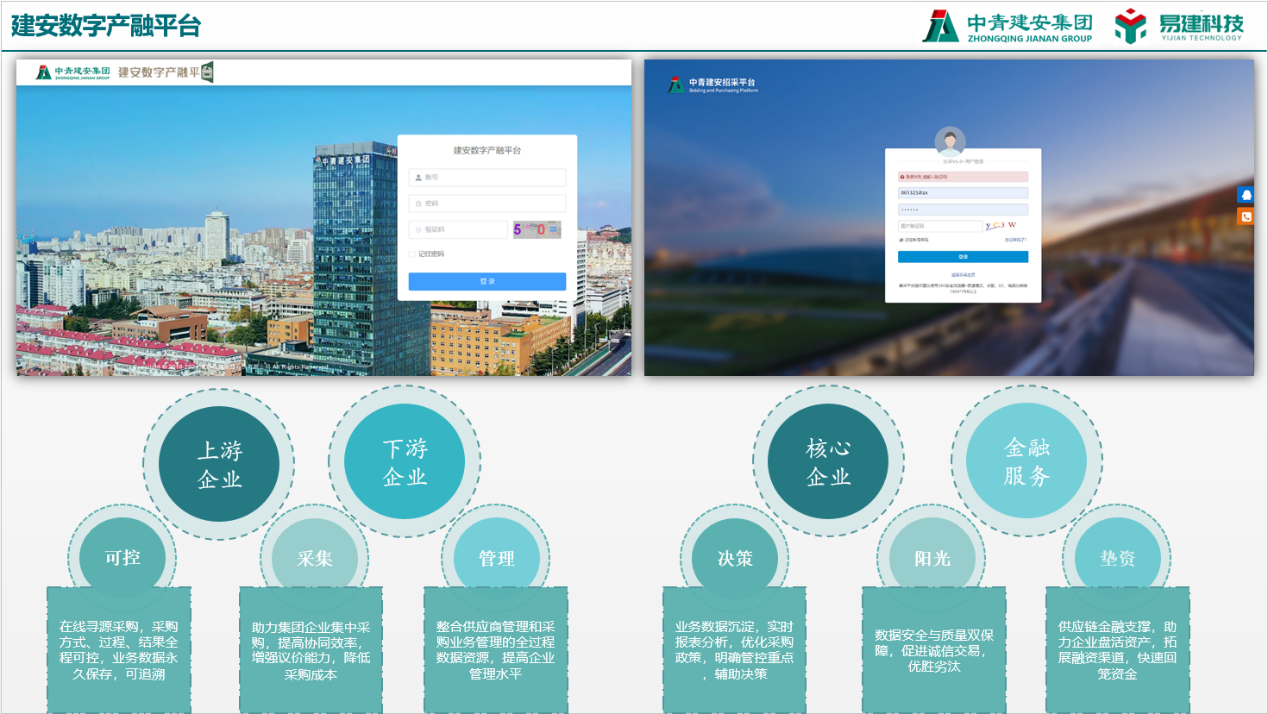
Task: Click the avatar icon above the right login form
Action: (x=950, y=142)
